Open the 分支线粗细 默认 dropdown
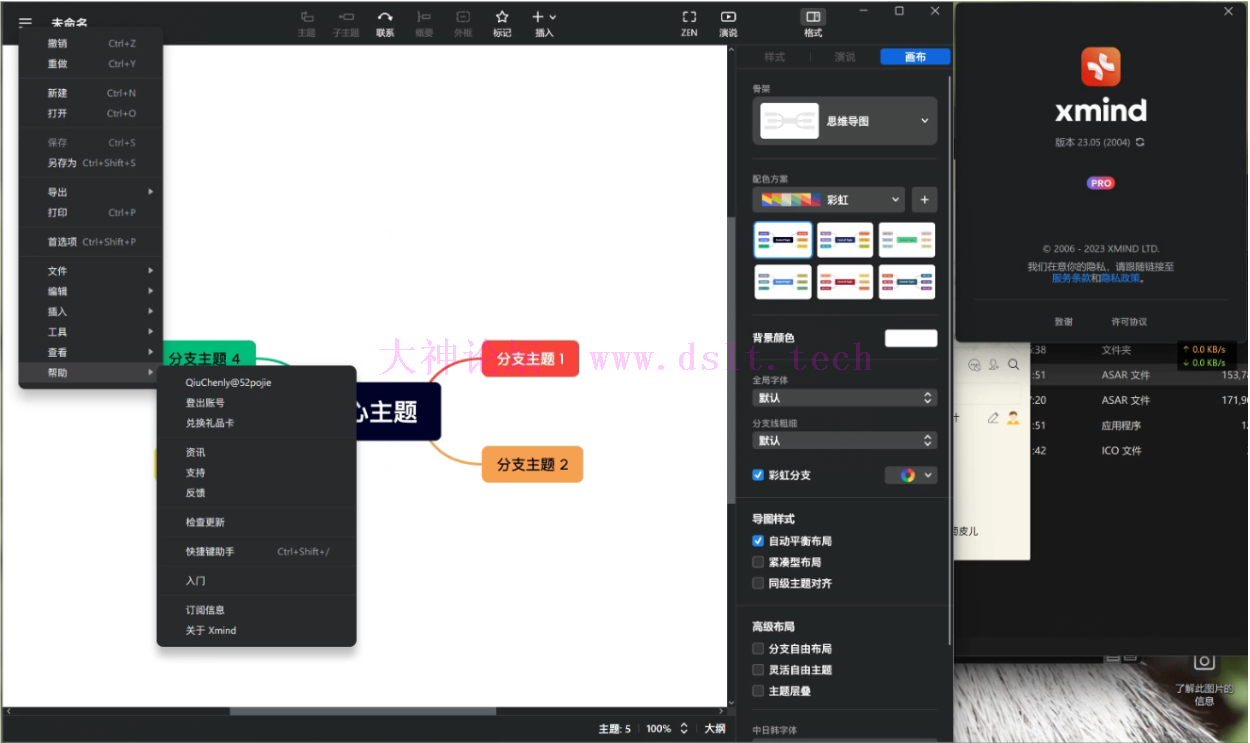Viewport: 1250px width, 743px height. pos(845,440)
